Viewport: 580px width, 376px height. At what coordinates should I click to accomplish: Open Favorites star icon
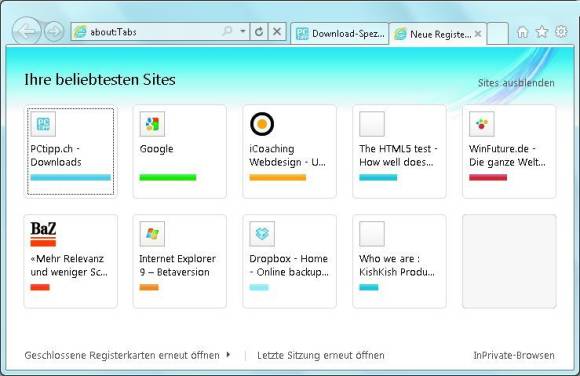tap(542, 32)
